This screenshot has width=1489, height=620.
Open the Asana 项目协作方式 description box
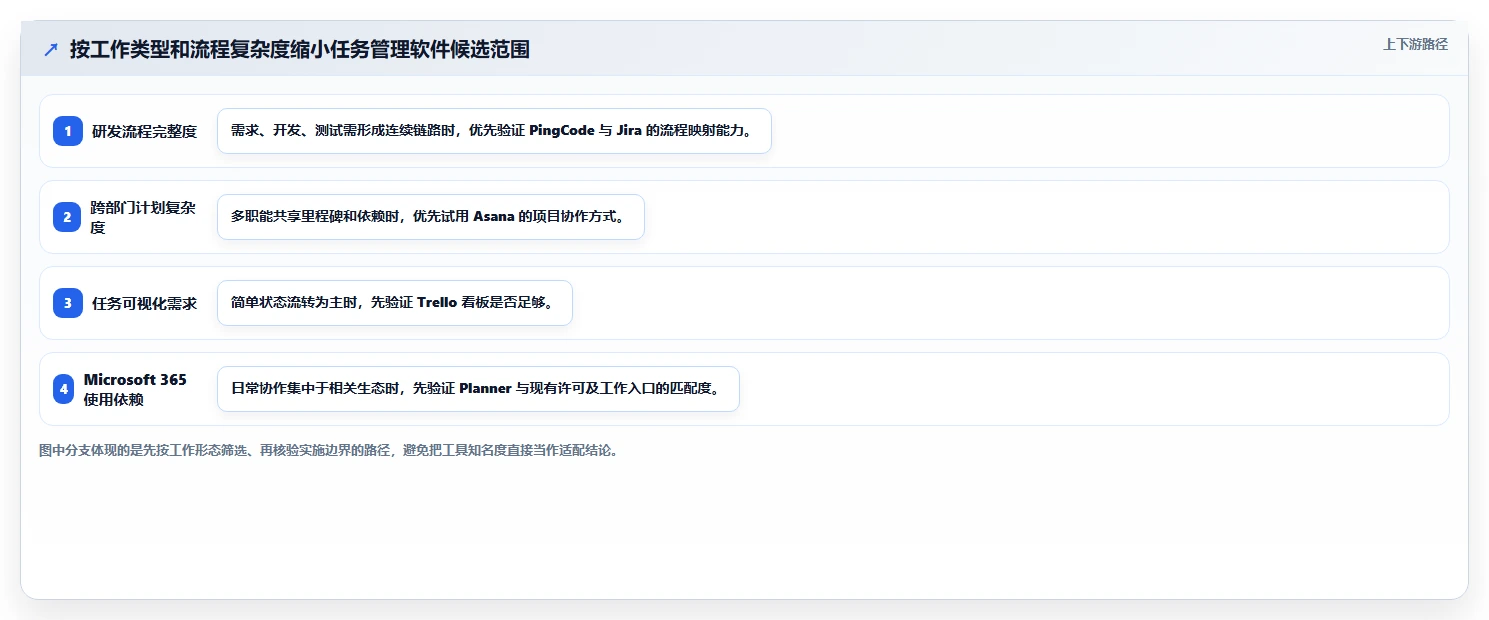point(431,217)
